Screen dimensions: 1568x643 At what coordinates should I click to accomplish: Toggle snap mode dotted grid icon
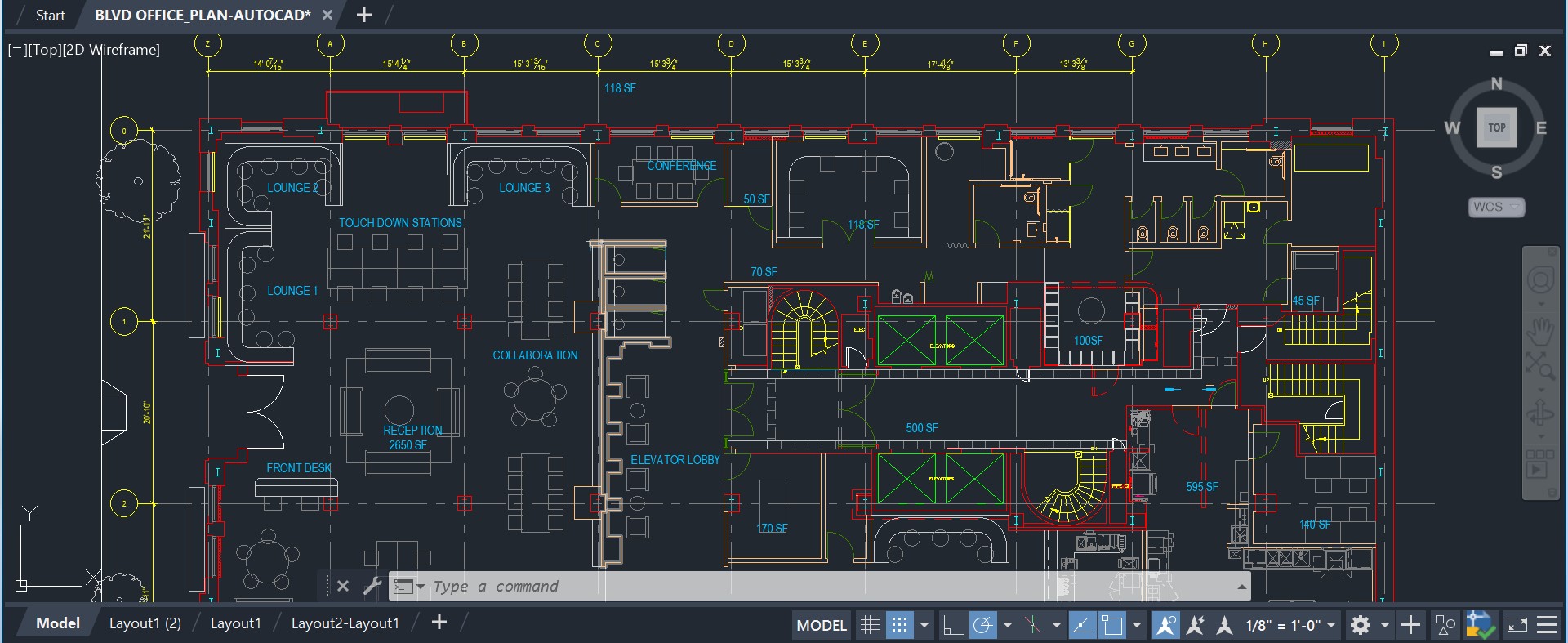click(899, 625)
